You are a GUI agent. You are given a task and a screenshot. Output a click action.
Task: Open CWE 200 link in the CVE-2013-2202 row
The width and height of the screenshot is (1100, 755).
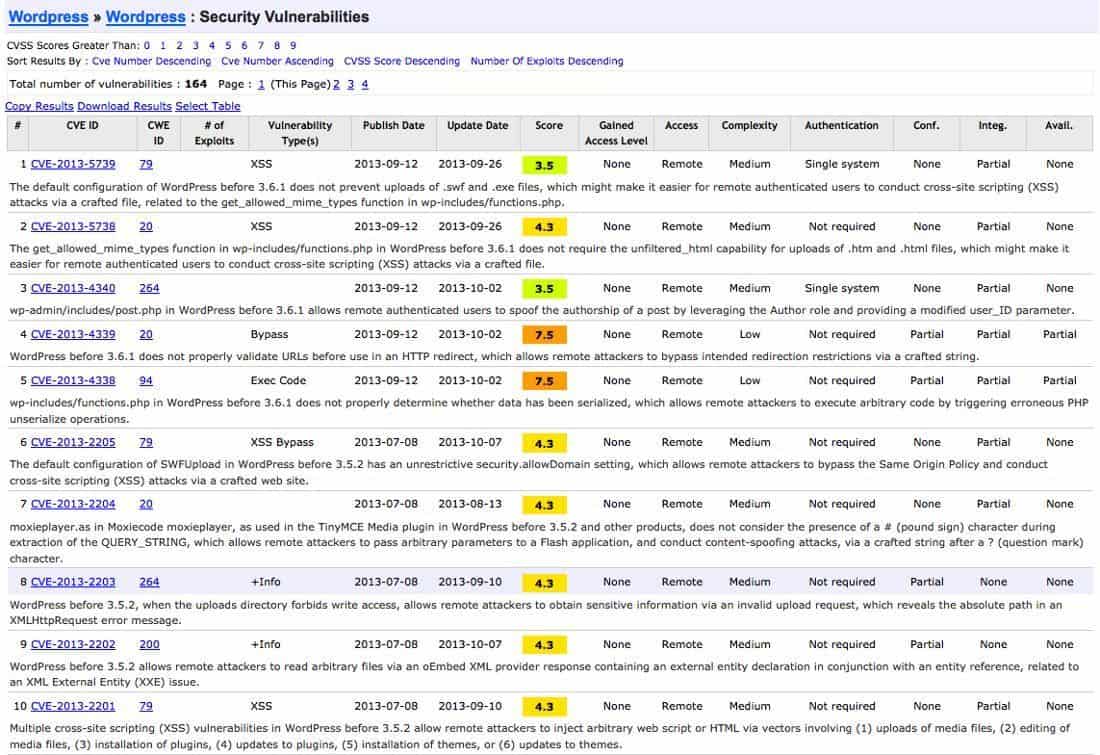click(x=149, y=645)
